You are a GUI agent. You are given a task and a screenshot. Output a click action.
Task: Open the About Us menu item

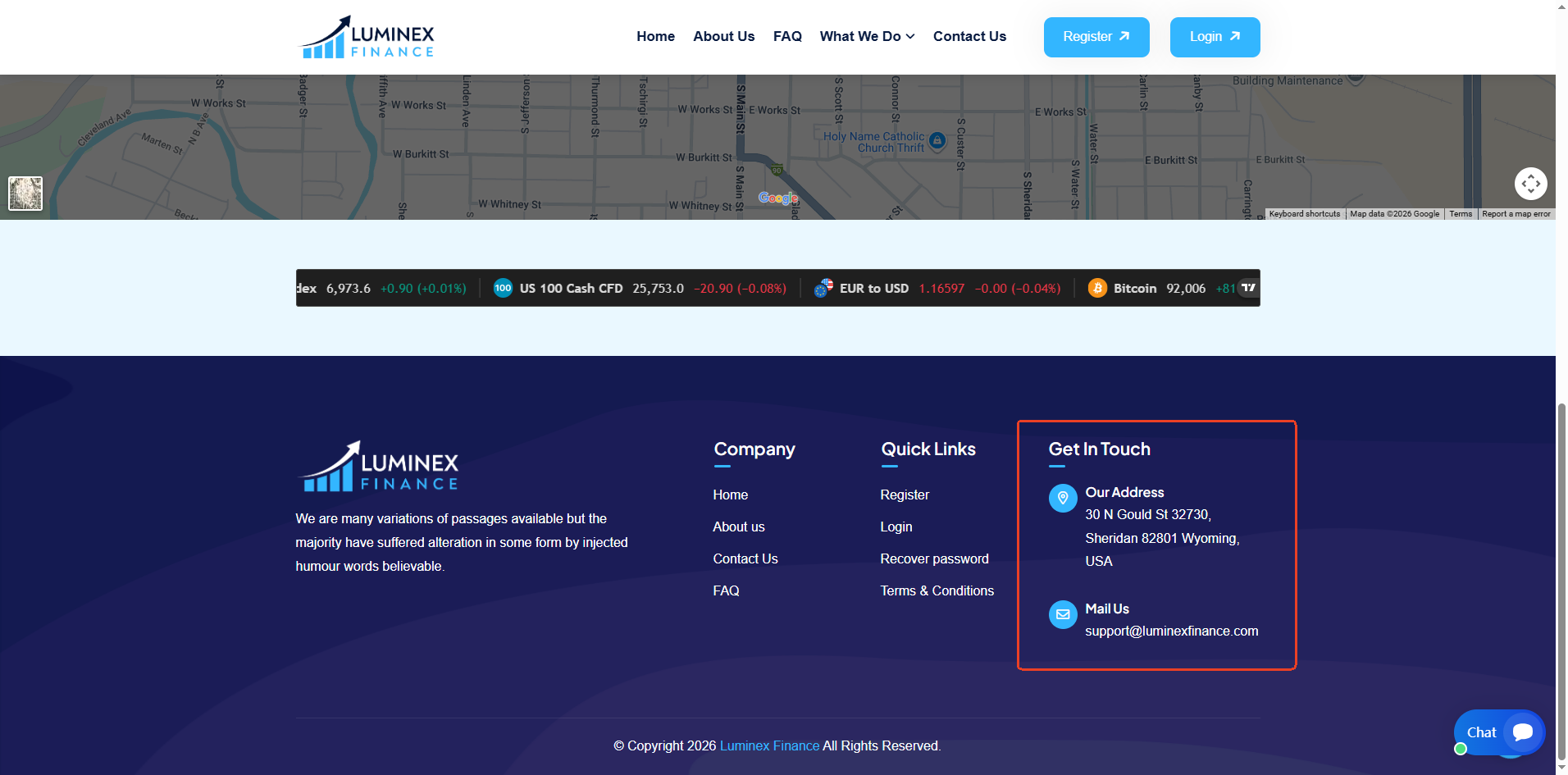[723, 36]
